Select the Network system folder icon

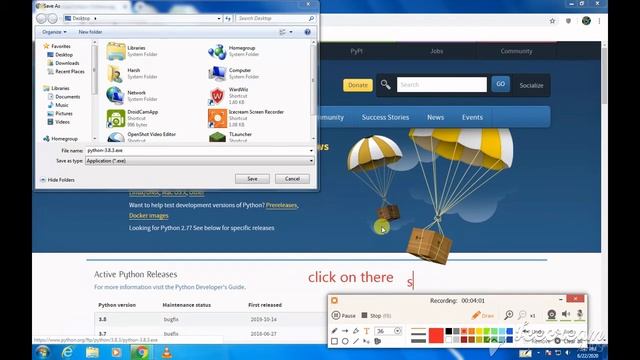pyautogui.click(x=116, y=96)
